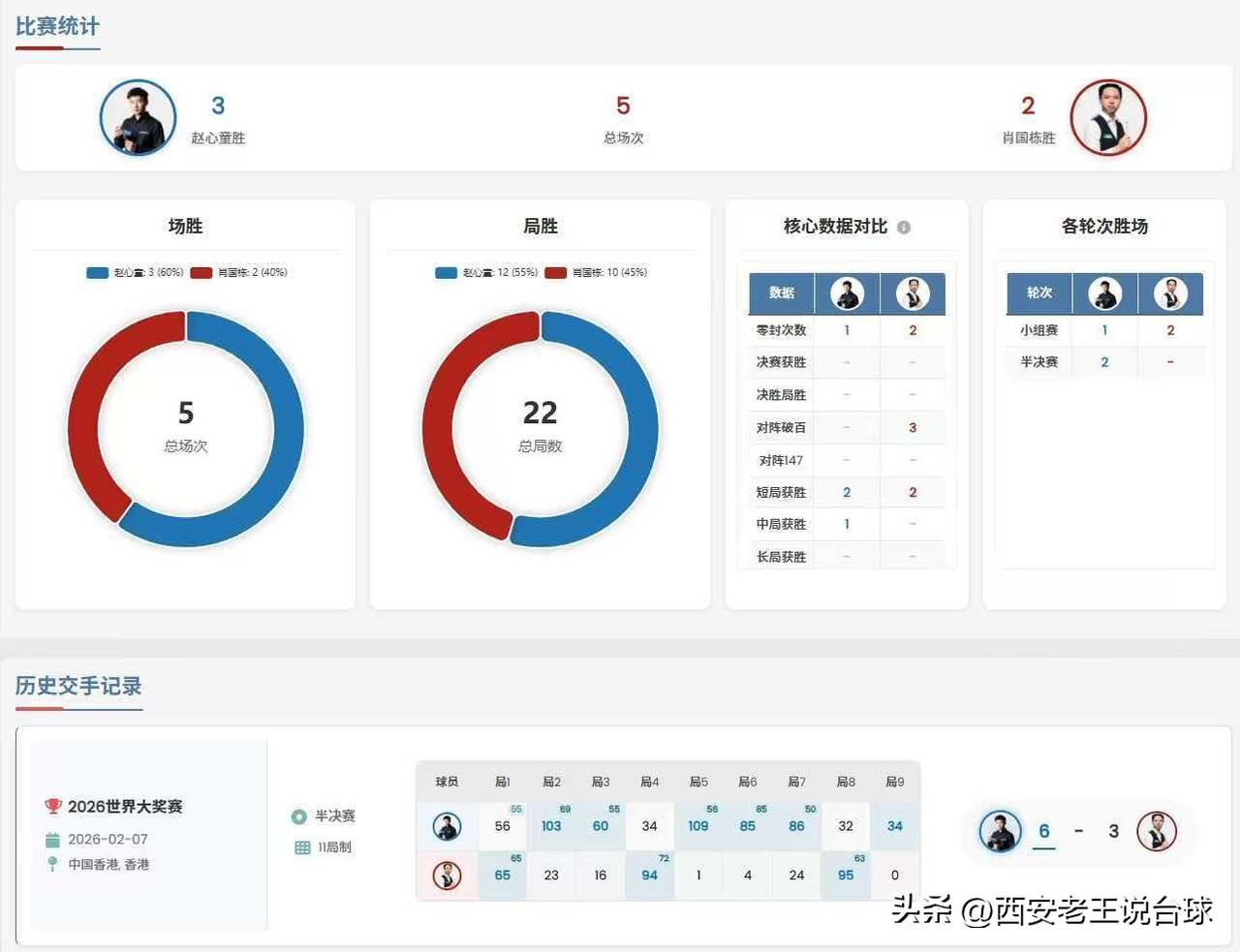Image resolution: width=1240 pixels, height=952 pixels.
Task: Select the 对阵破百 row label
Action: tap(781, 427)
